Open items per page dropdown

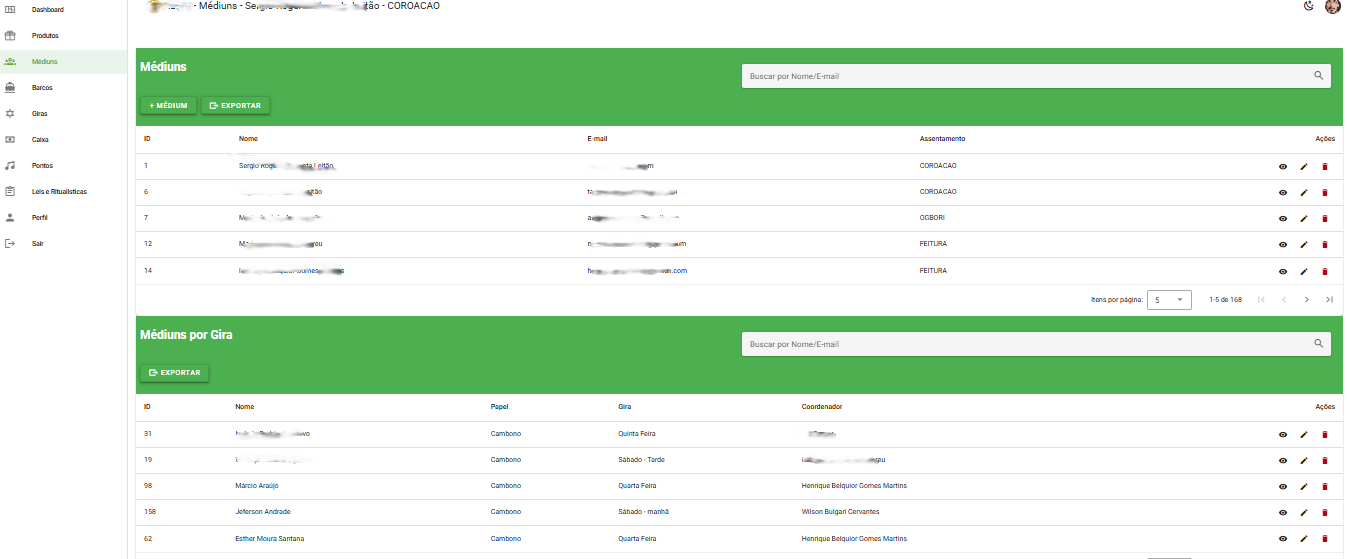1169,300
